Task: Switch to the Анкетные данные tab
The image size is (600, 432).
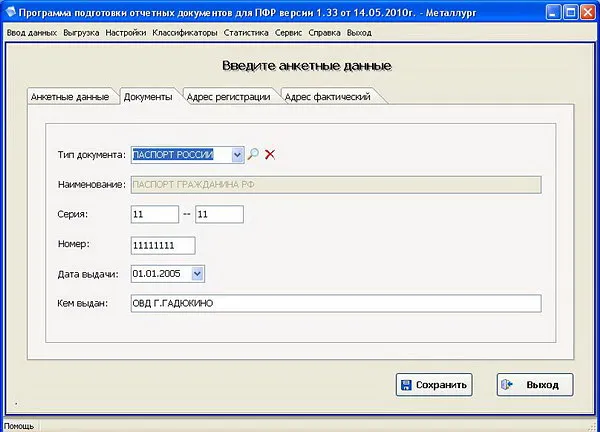Action: [70, 97]
